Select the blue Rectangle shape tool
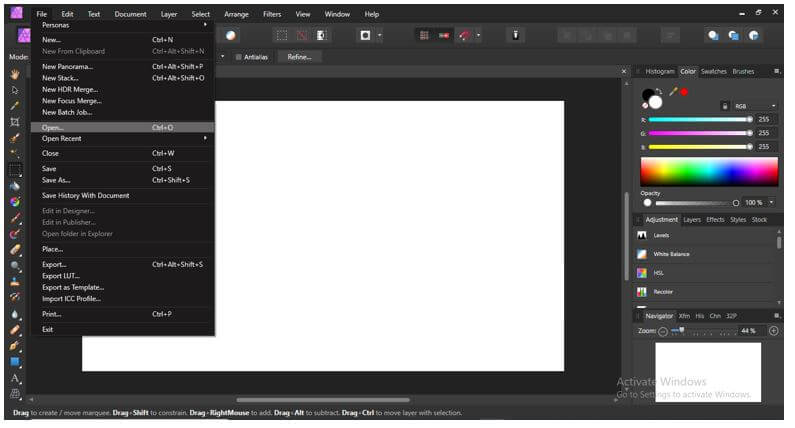This screenshot has width=795, height=428. tap(15, 362)
